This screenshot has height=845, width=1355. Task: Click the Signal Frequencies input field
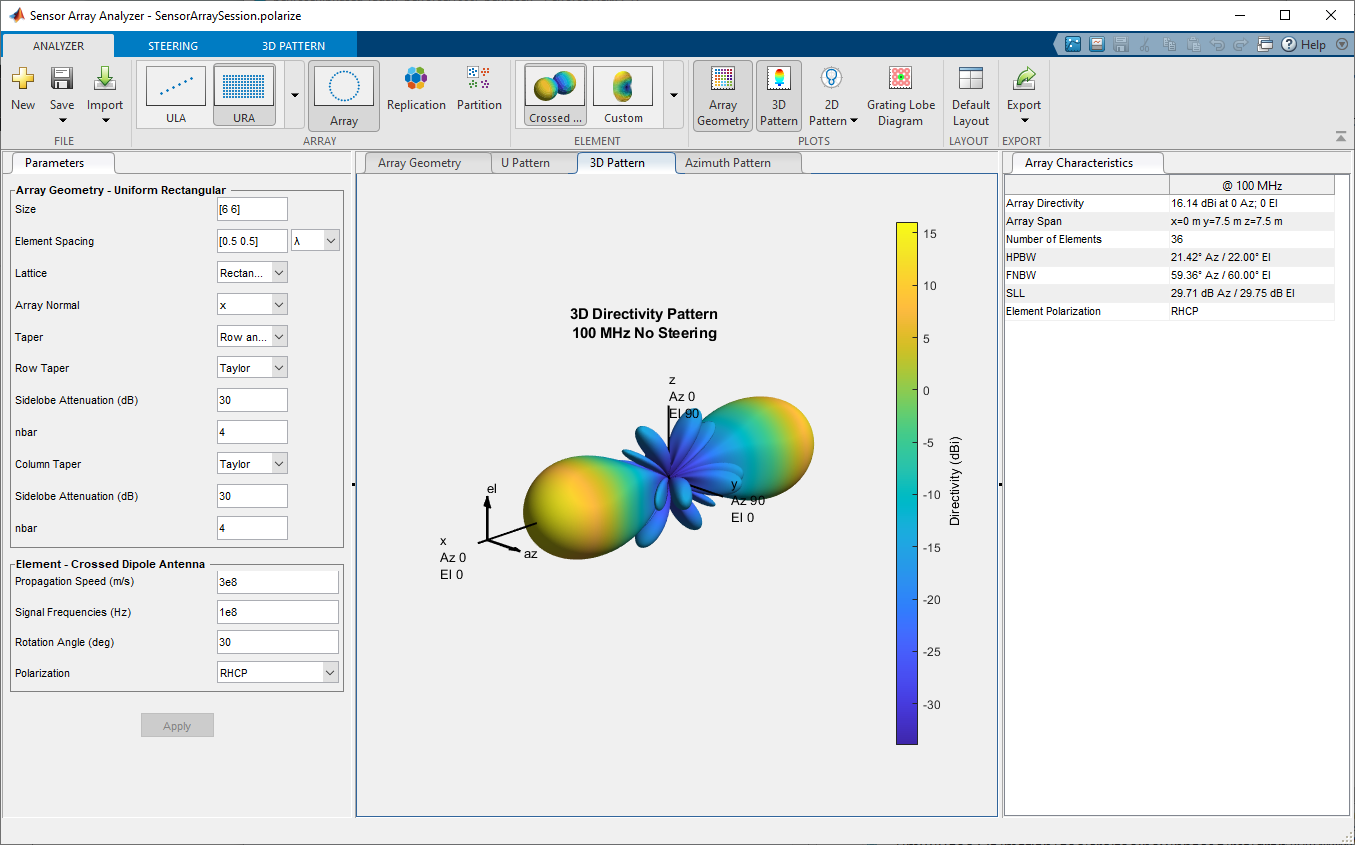[277, 612]
